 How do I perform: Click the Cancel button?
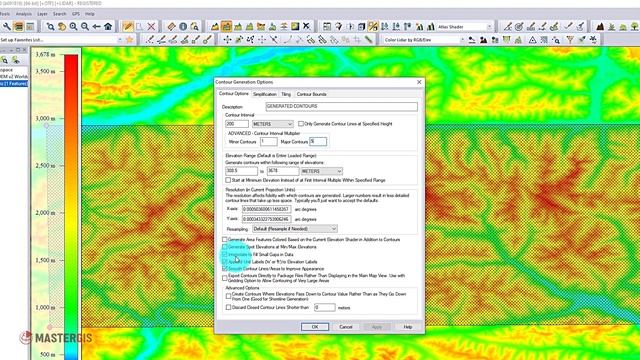pos(346,327)
